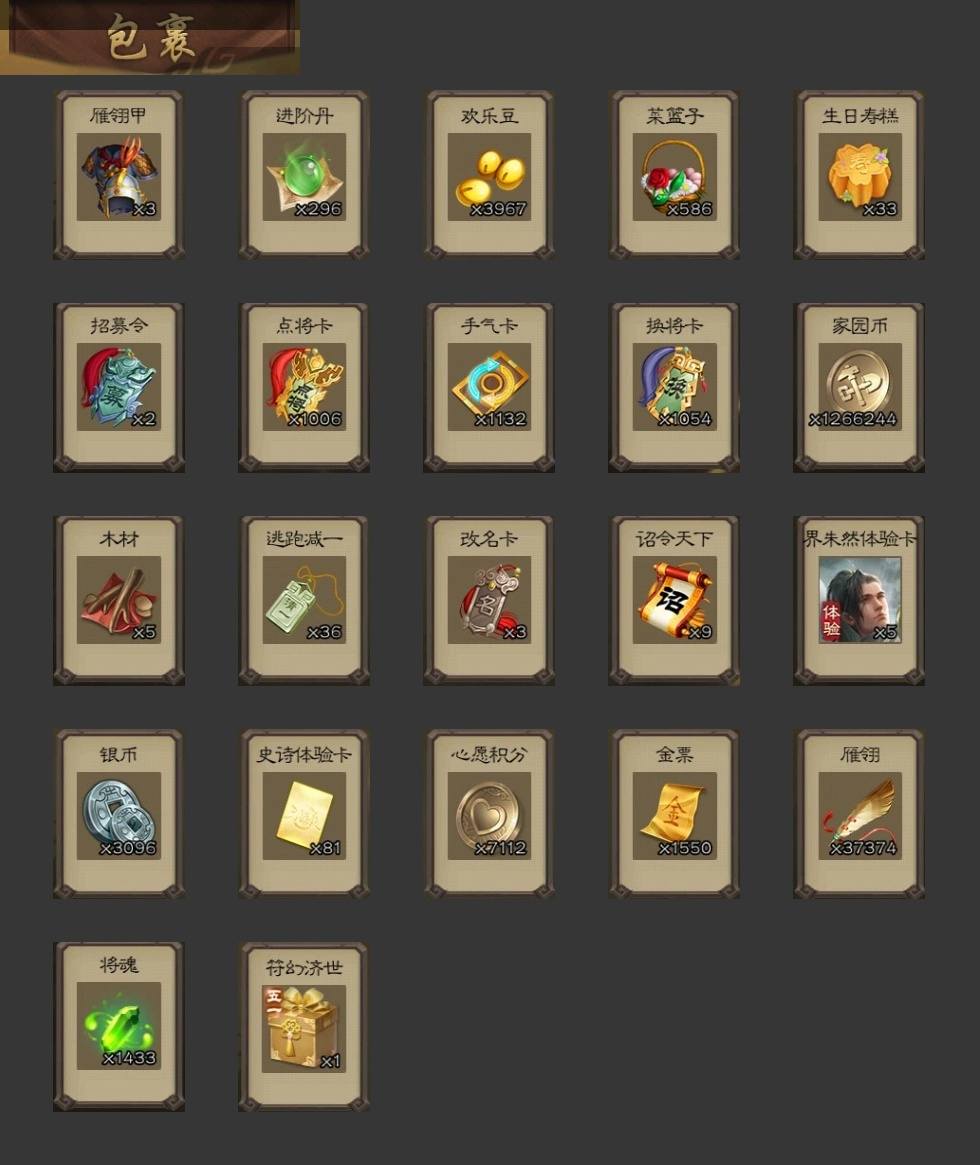
Task: Open the 点将卡 card item
Action: (304, 387)
